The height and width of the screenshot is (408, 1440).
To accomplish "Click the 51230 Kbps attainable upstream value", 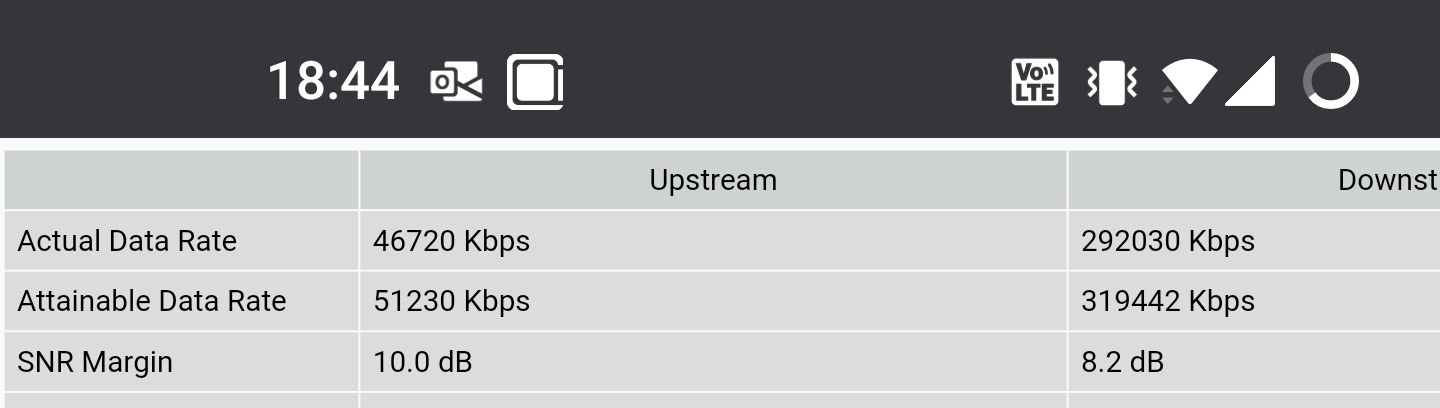I will click(451, 301).
